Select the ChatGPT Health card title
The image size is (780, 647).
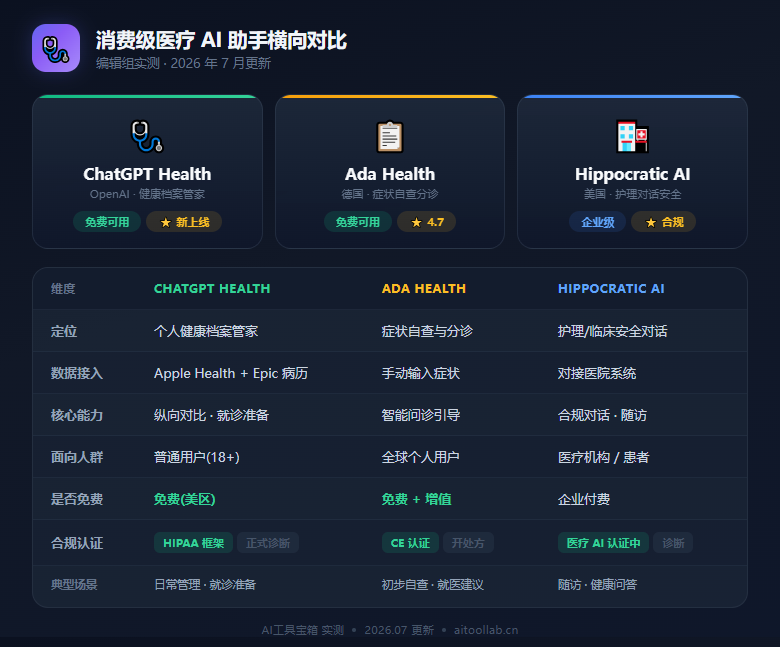(147, 174)
